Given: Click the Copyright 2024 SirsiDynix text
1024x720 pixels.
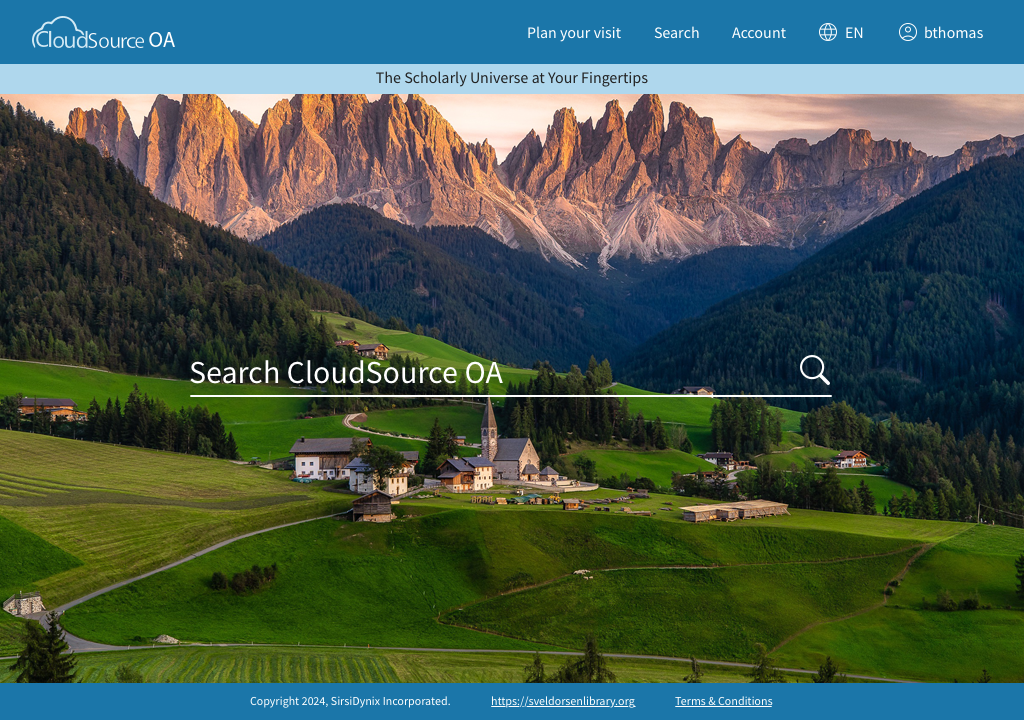Looking at the screenshot, I should 350,701.
